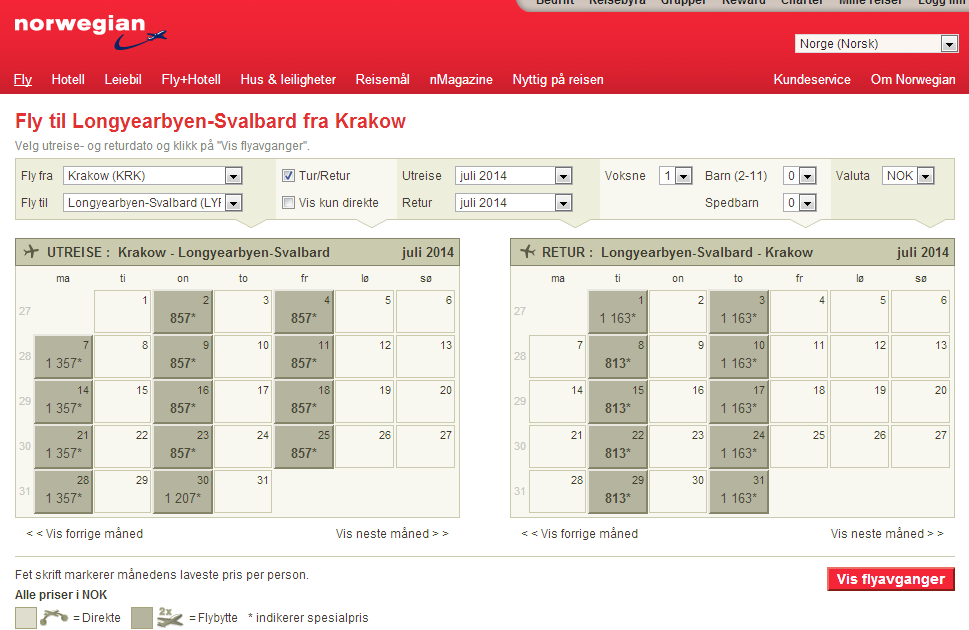This screenshot has height=630, width=969.
Task: Open the Hus & leiligheter menu
Action: tap(288, 79)
